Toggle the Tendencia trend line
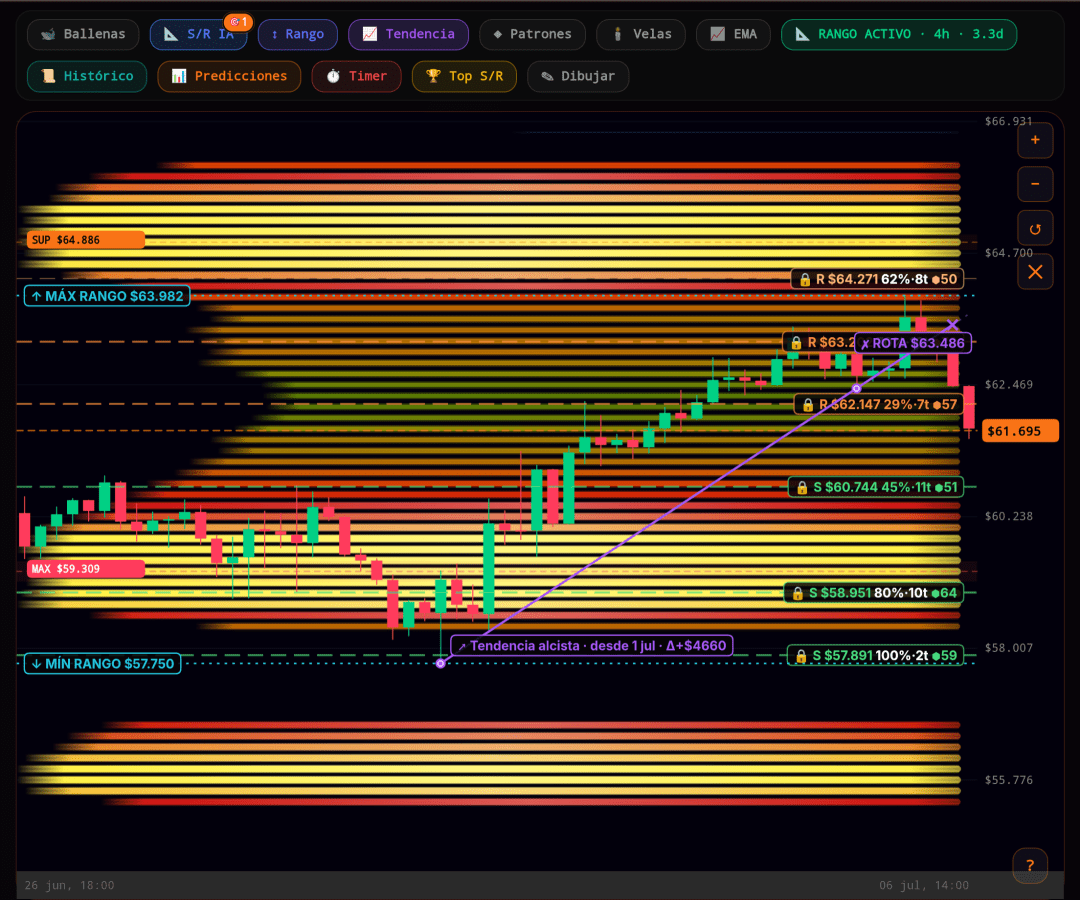The height and width of the screenshot is (900, 1080). [x=408, y=34]
